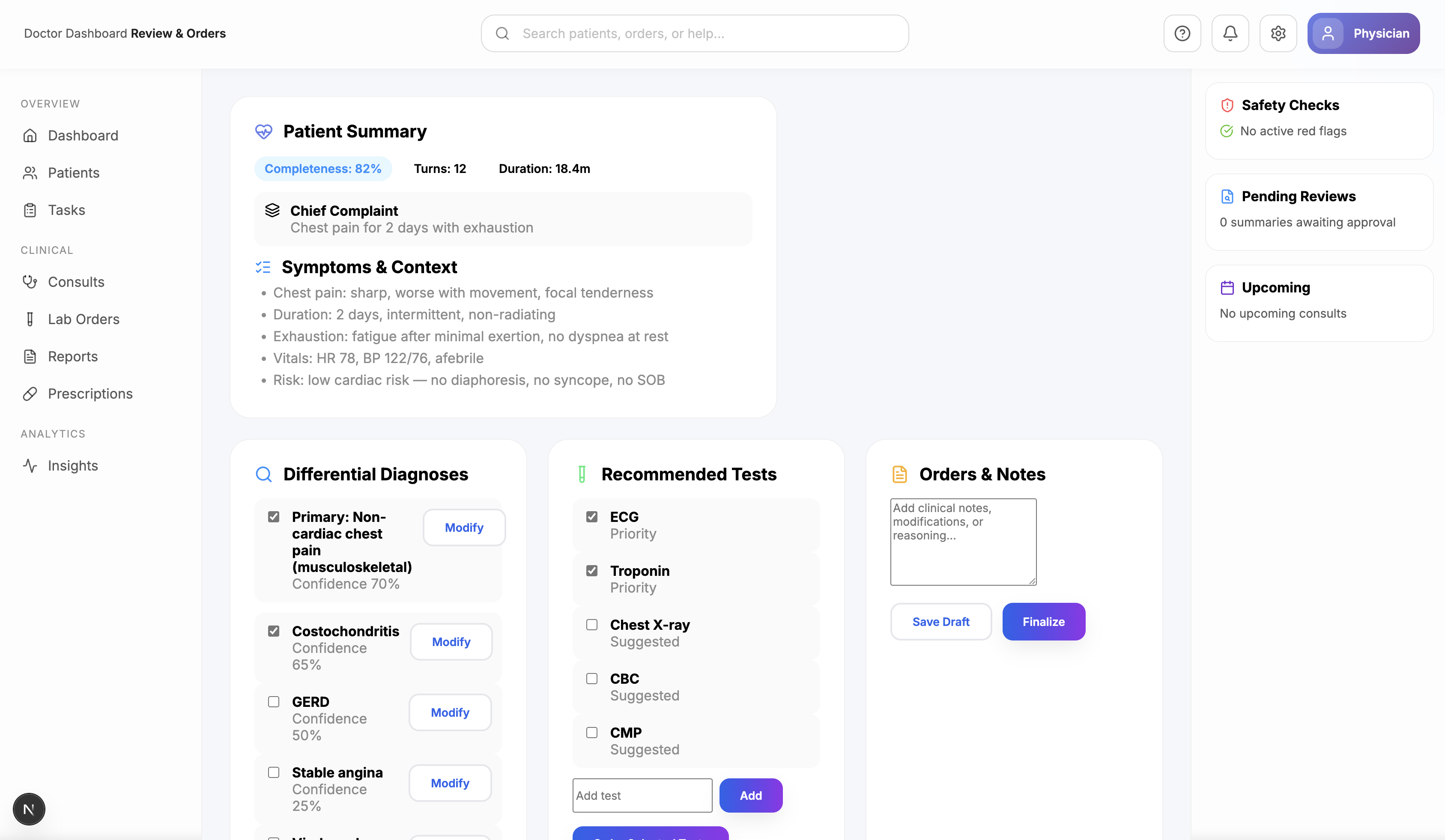
Task: Open settings via the gear icon
Action: [1278, 33]
